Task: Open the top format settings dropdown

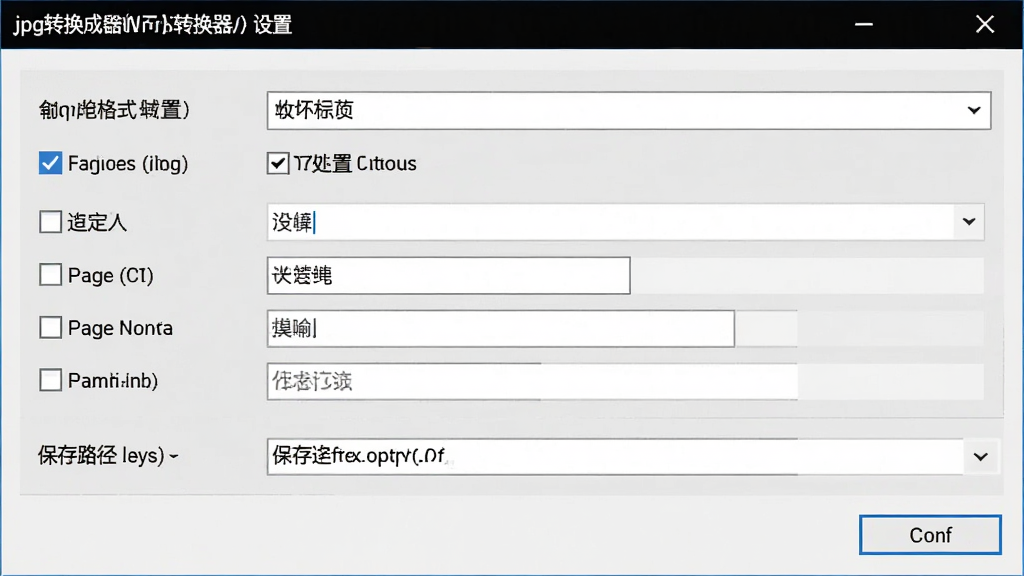Action: pyautogui.click(x=974, y=110)
